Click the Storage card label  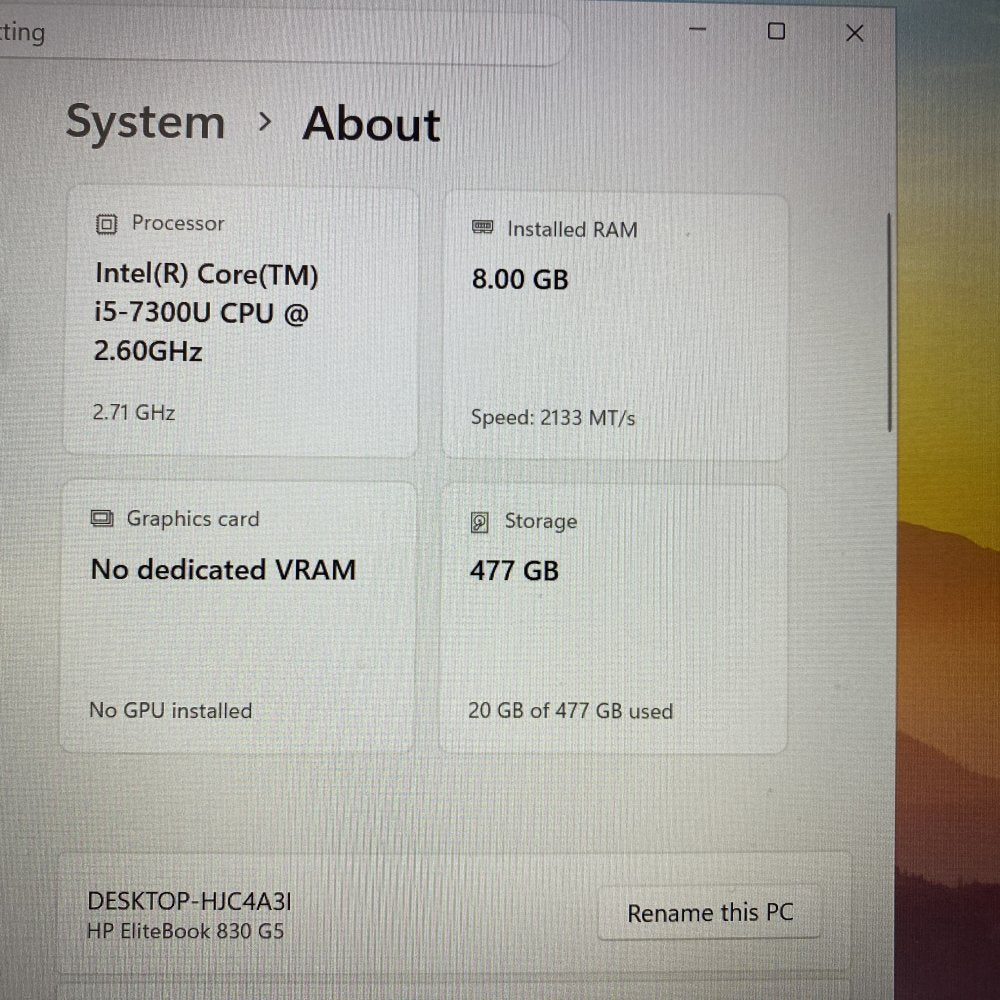point(541,521)
